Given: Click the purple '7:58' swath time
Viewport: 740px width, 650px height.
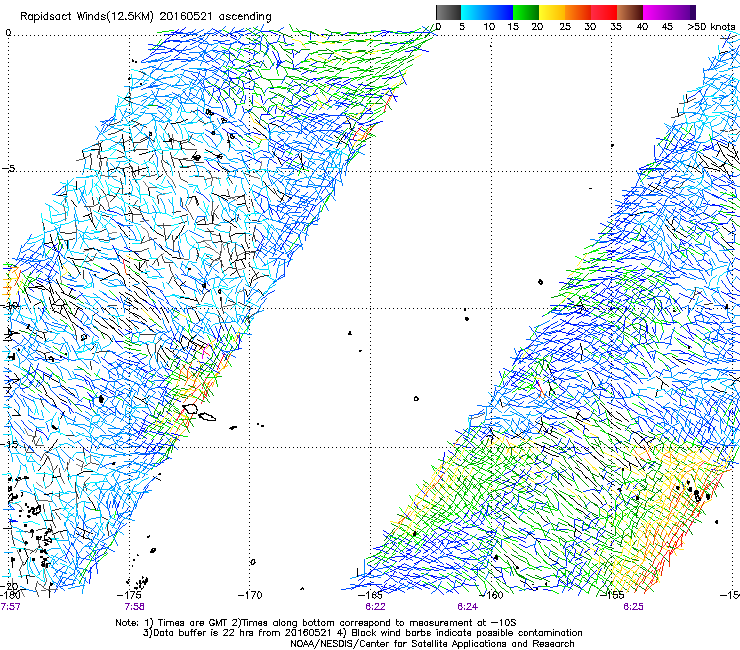Looking at the screenshot, I should [135, 607].
